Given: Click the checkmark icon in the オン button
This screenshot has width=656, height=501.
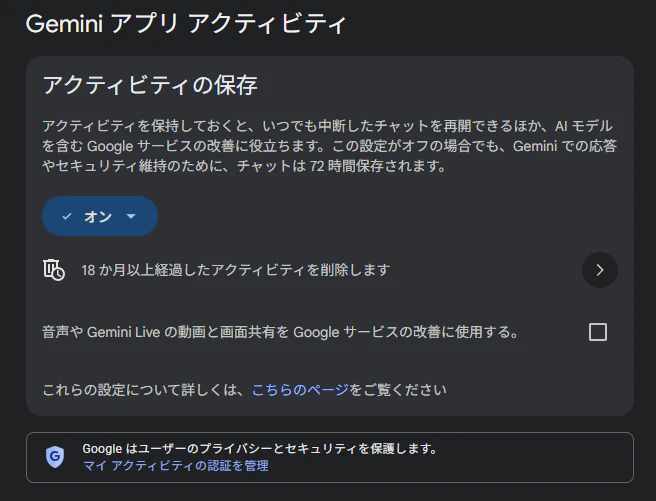Looking at the screenshot, I should point(67,216).
